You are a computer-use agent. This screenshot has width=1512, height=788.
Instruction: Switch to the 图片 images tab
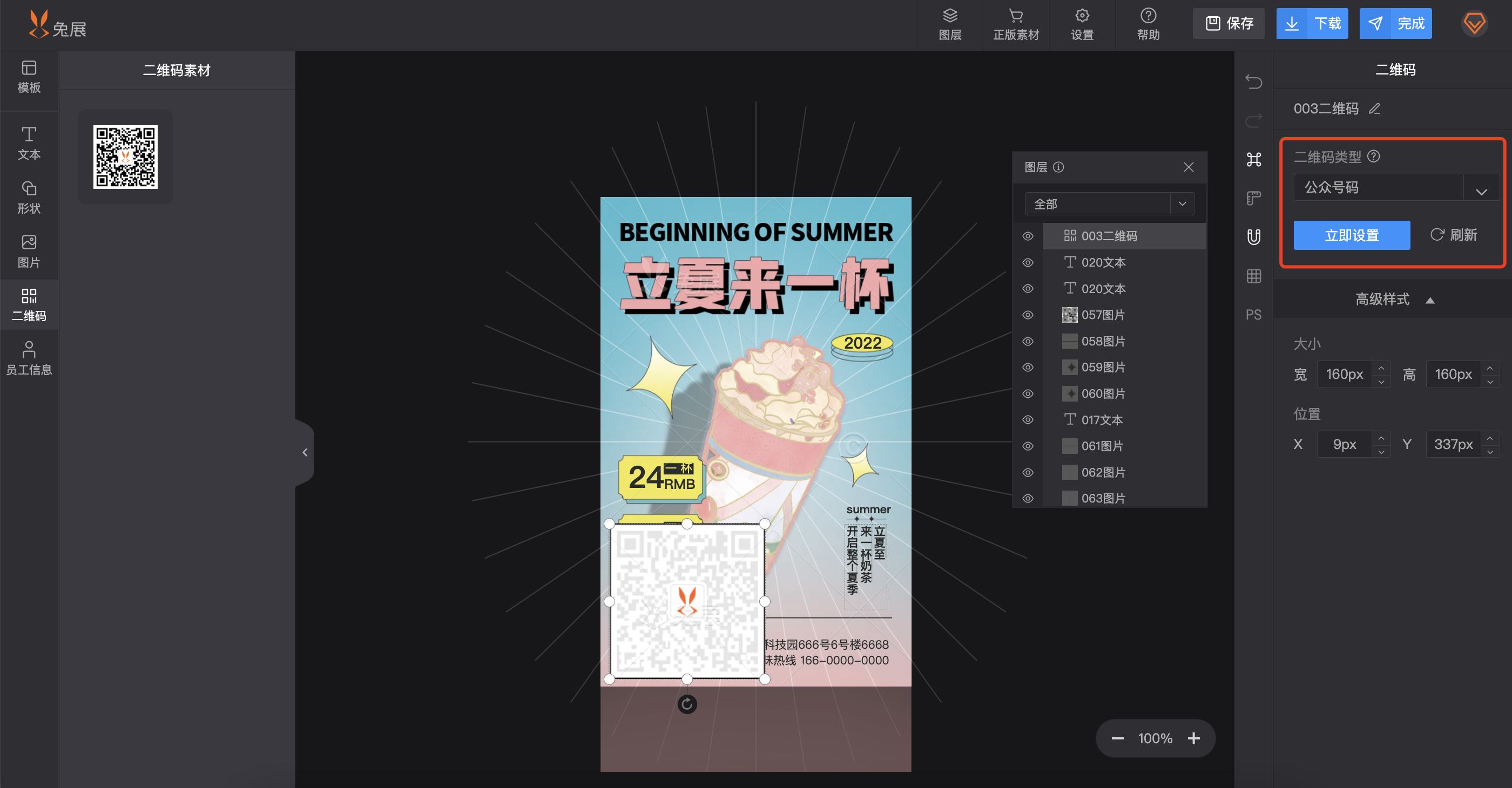tap(29, 252)
